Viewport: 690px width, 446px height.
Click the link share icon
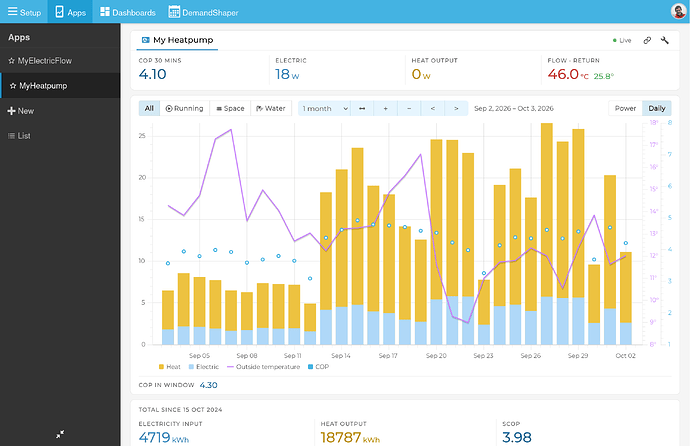coord(647,40)
